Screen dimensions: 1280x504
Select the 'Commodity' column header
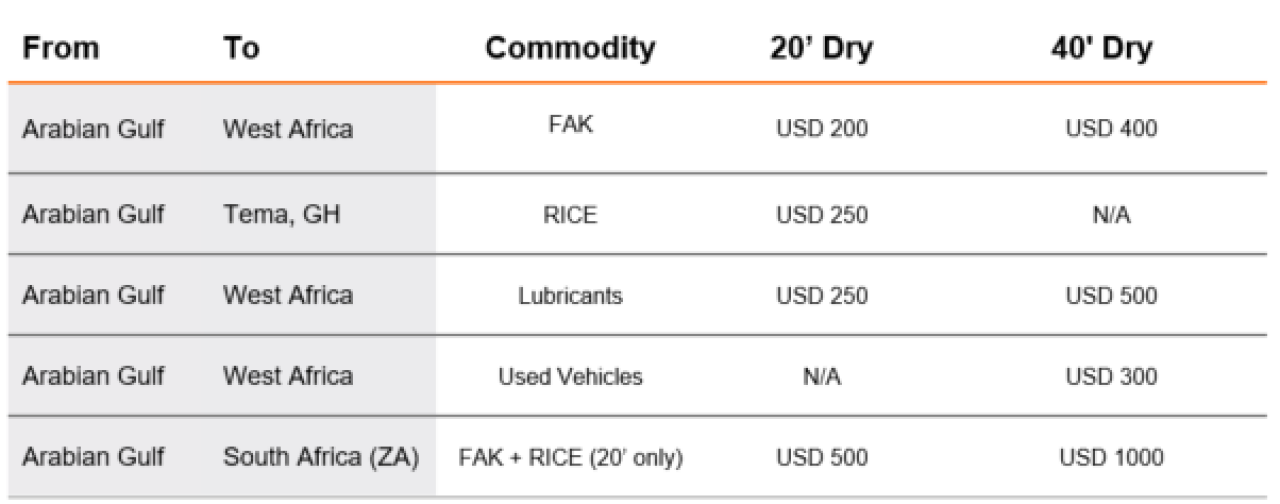(x=570, y=48)
